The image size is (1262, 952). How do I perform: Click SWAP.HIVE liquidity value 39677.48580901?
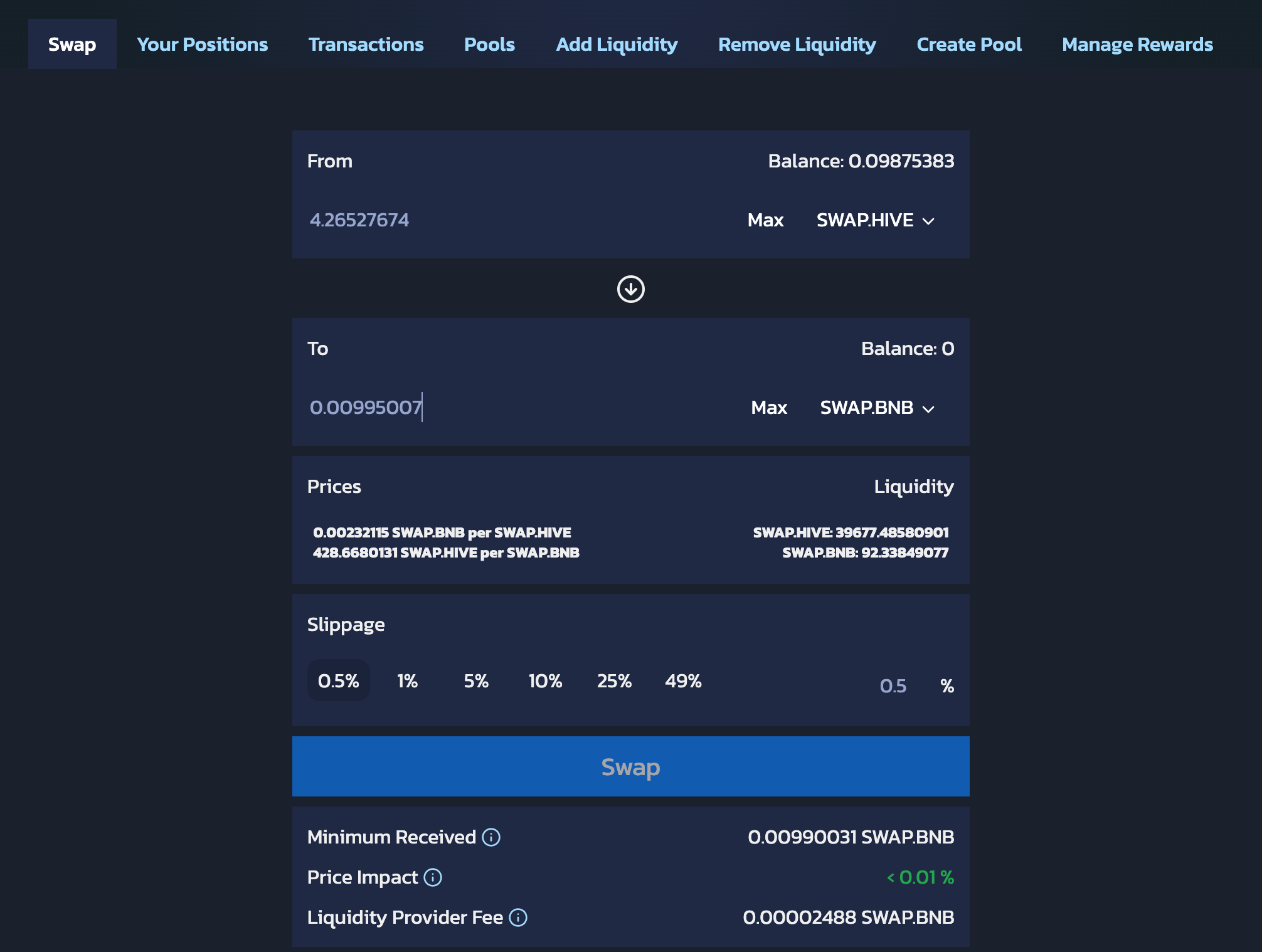coord(851,532)
